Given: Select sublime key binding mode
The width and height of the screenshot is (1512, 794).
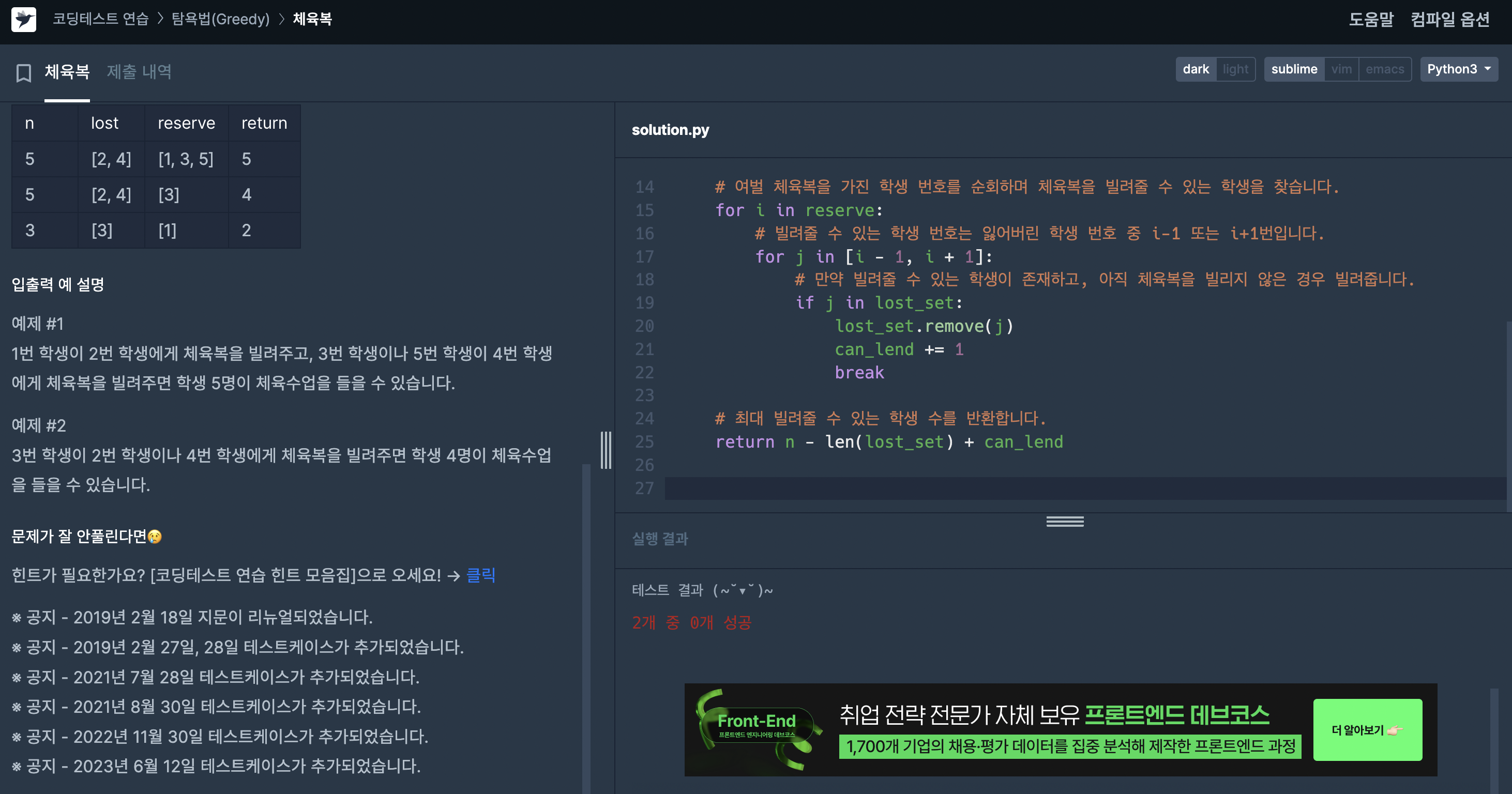Looking at the screenshot, I should 1294,69.
